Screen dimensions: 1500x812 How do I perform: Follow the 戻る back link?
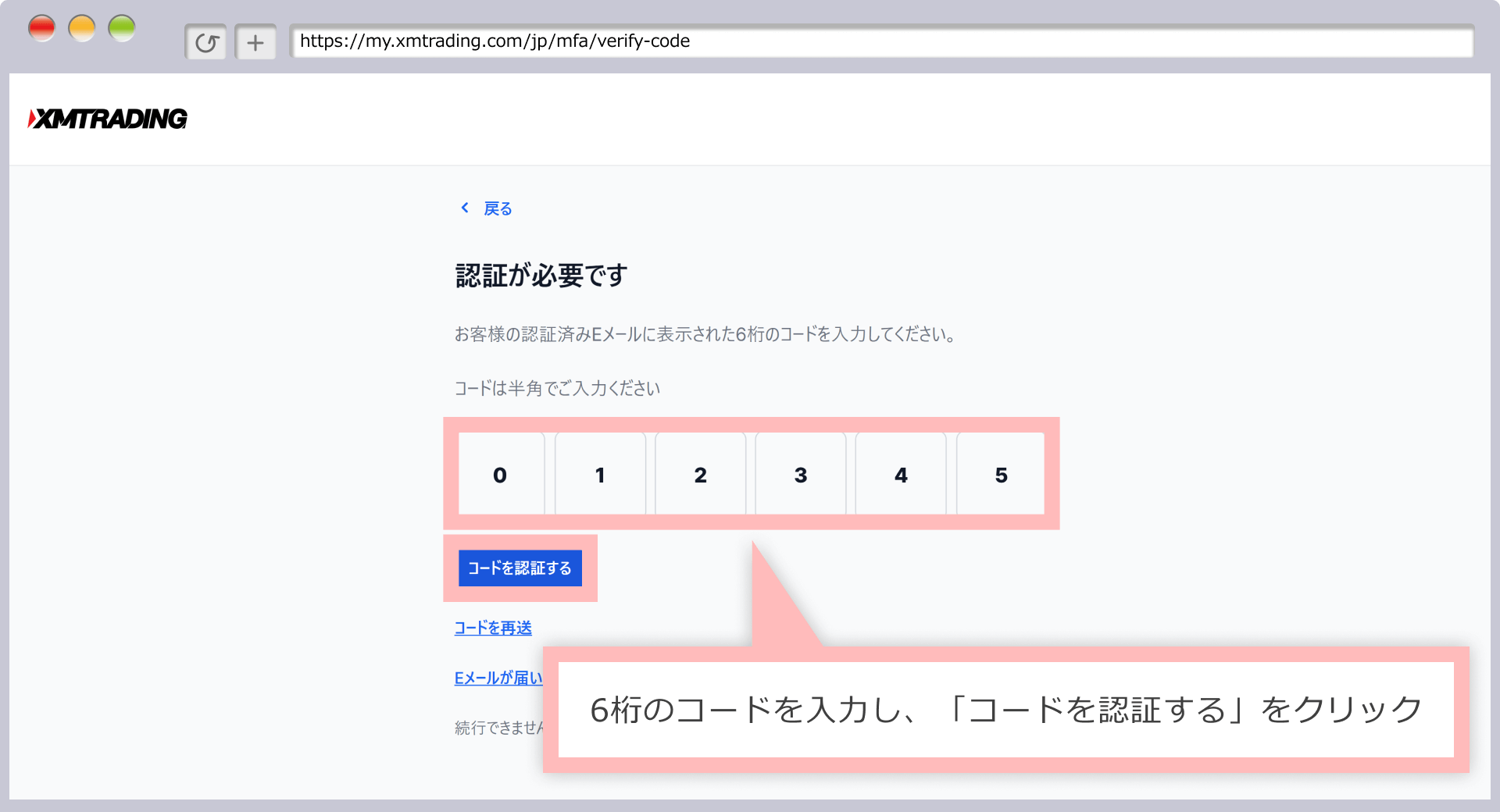click(x=498, y=208)
